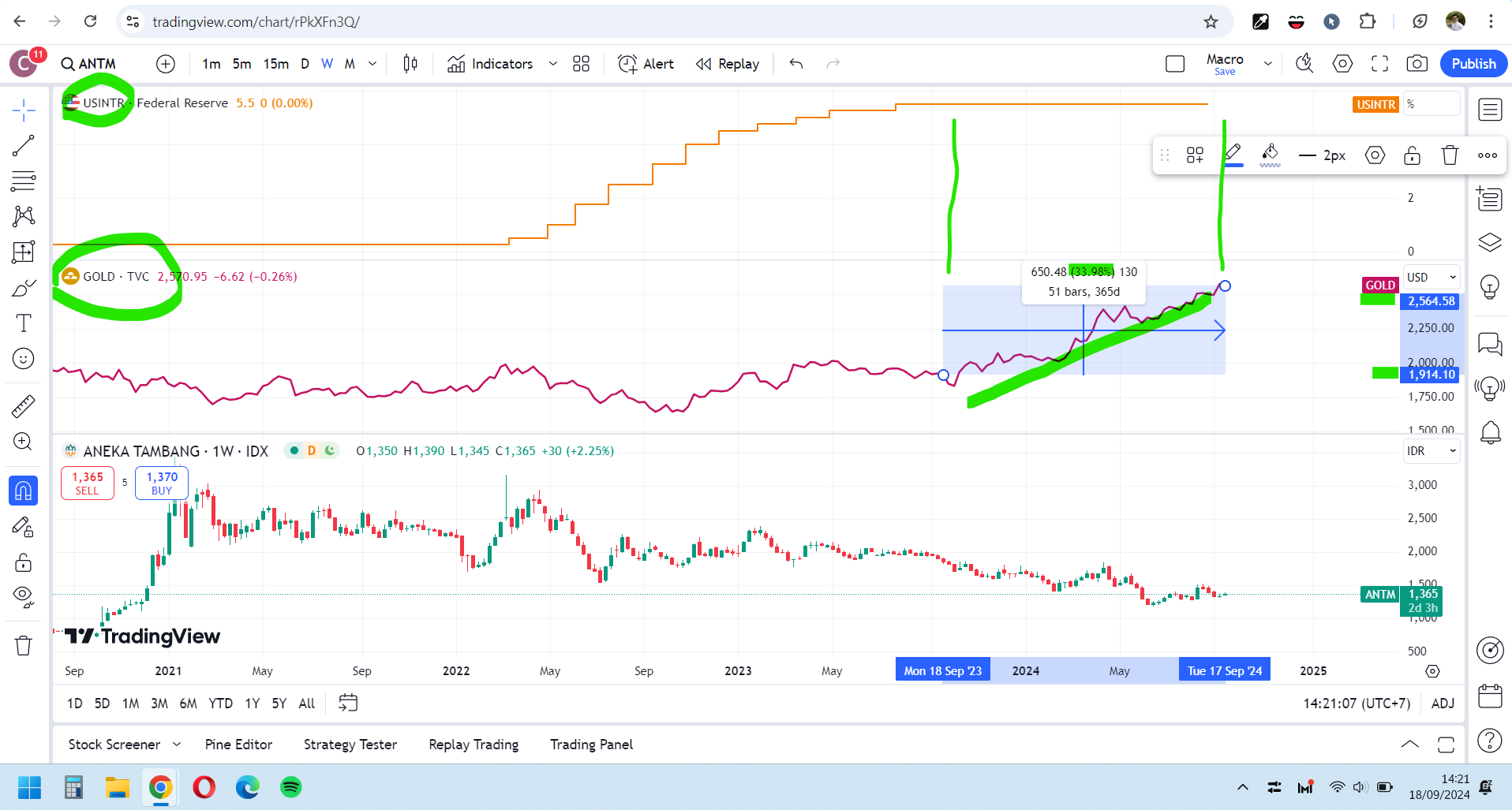Enter fullscreen mode
This screenshot has height=810, width=1512.
[x=1379, y=64]
